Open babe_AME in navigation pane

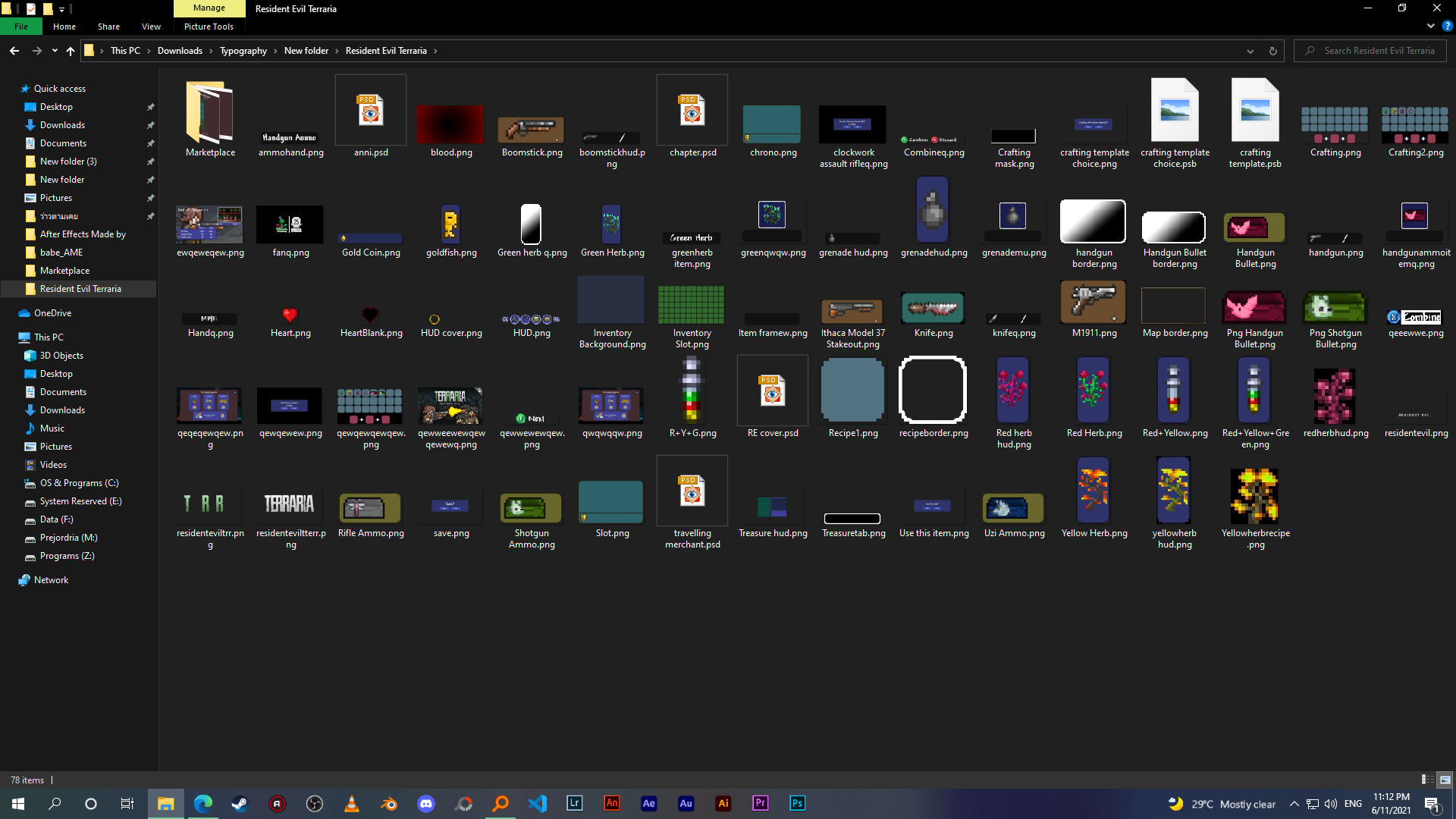coord(61,253)
